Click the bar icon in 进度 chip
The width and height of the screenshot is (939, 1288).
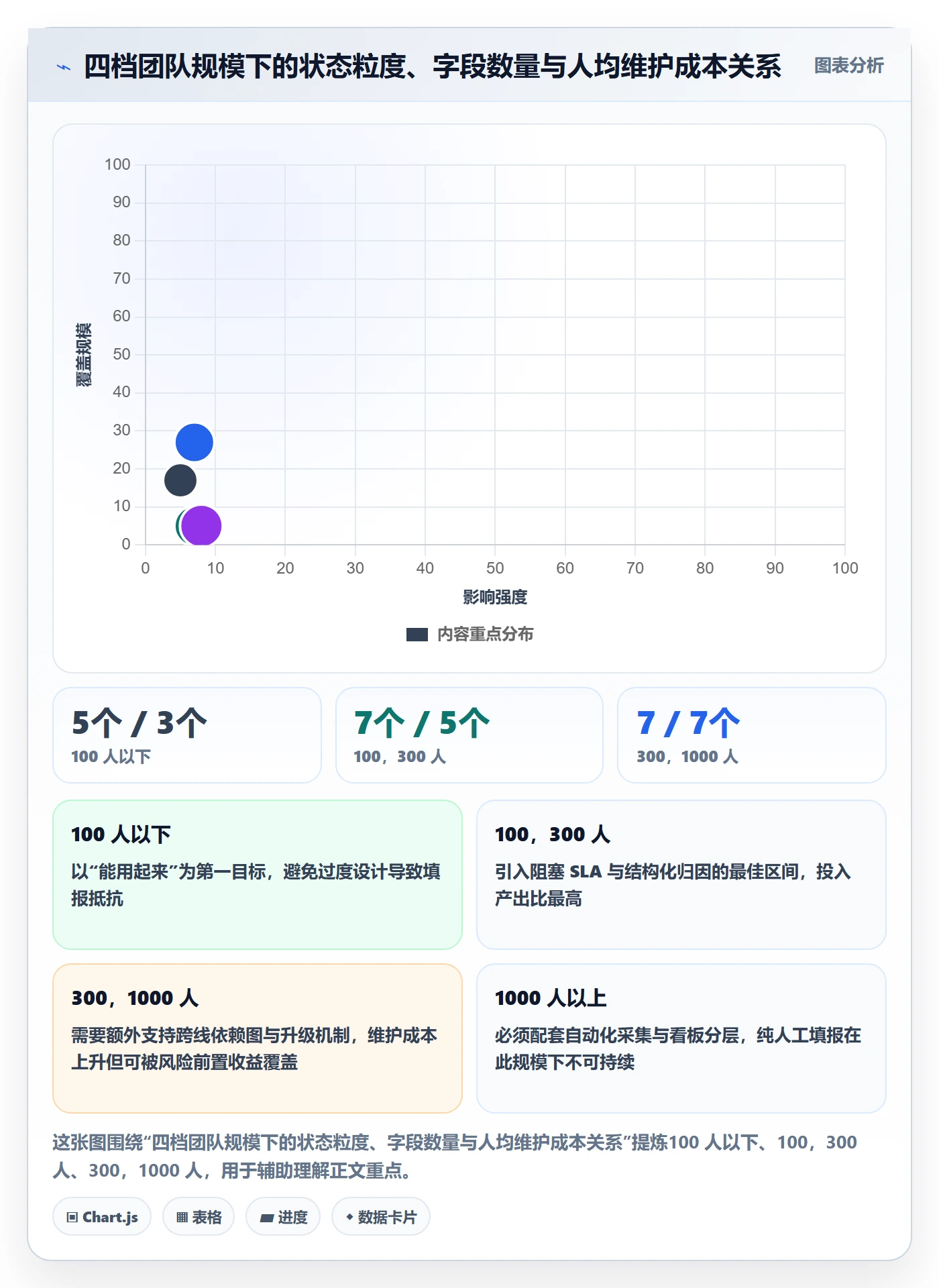pyautogui.click(x=267, y=1218)
